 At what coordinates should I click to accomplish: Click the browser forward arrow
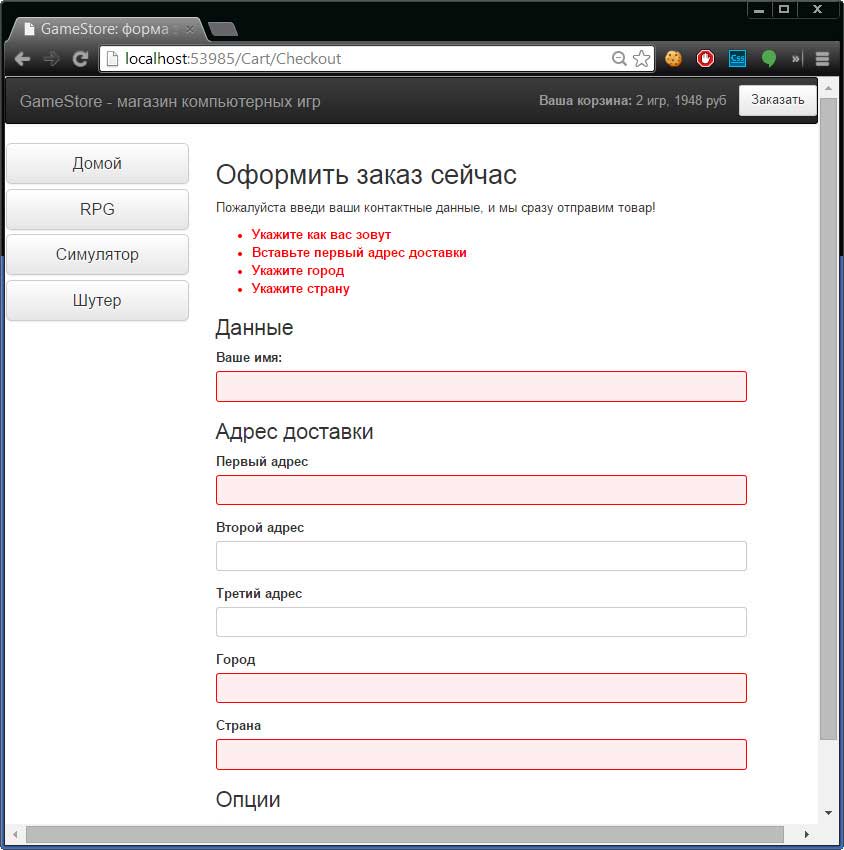click(51, 59)
